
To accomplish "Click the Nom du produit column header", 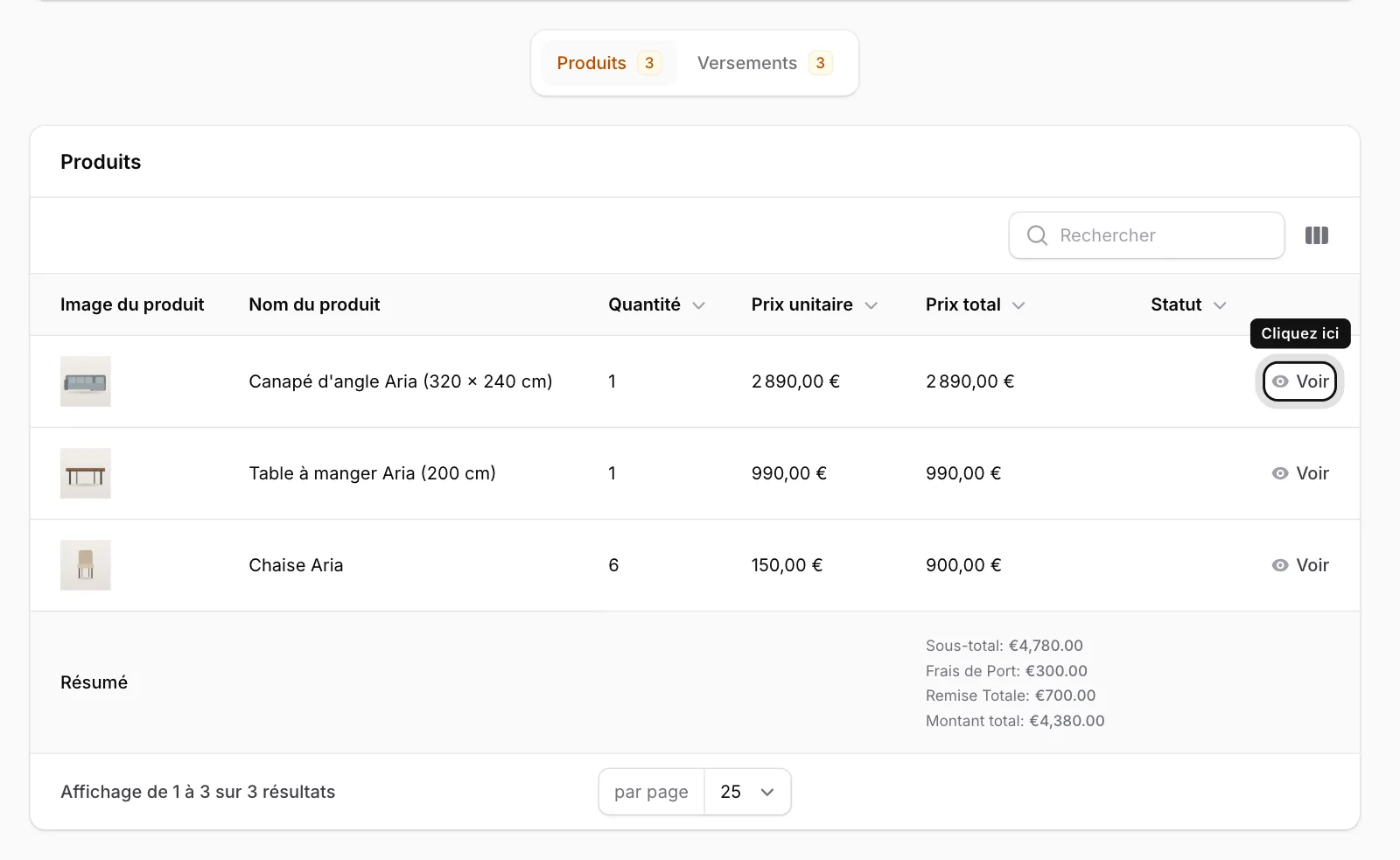I will tap(314, 304).
